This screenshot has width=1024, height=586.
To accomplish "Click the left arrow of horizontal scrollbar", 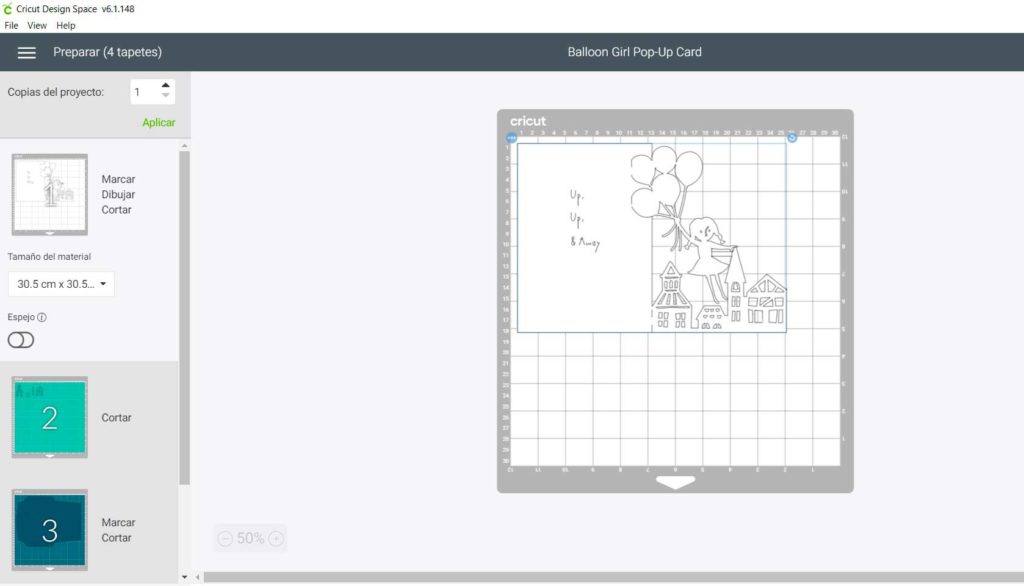I will click(197, 577).
